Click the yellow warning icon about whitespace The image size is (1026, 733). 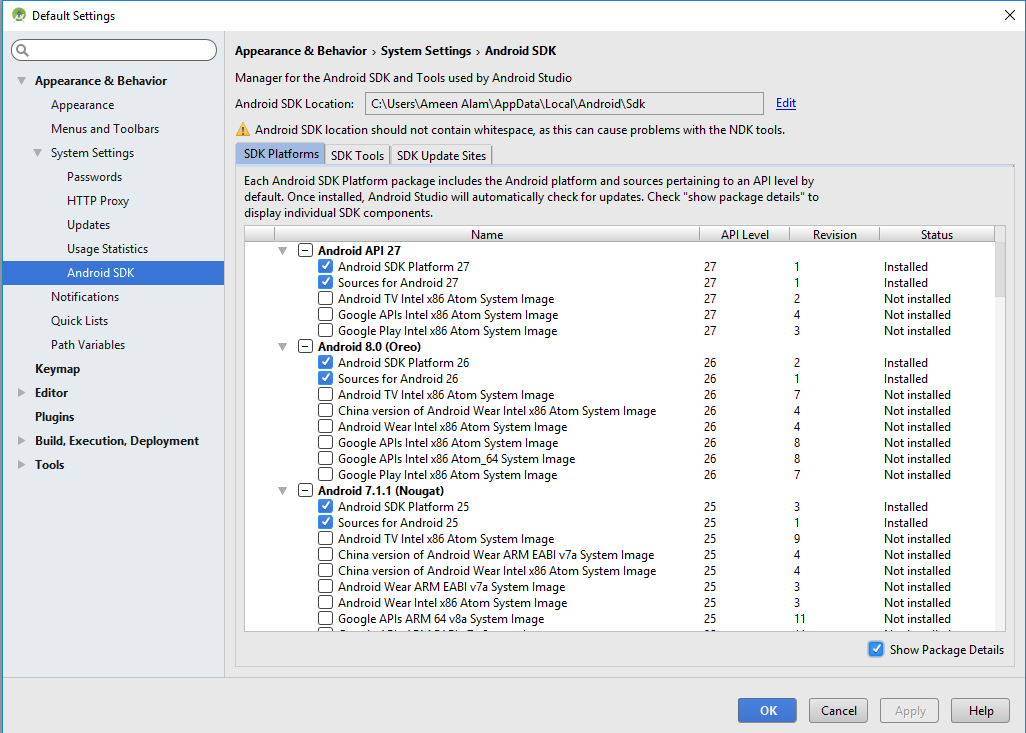243,130
